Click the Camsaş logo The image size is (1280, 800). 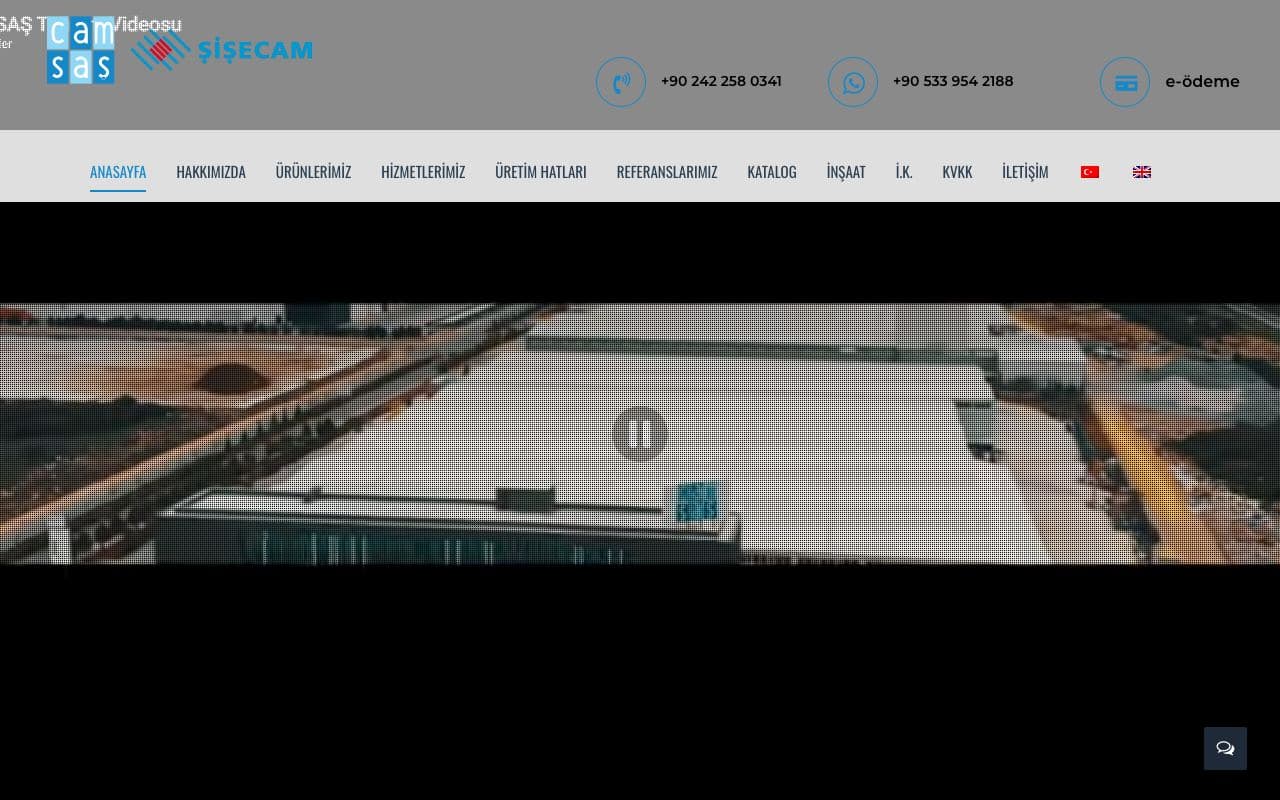click(x=81, y=50)
